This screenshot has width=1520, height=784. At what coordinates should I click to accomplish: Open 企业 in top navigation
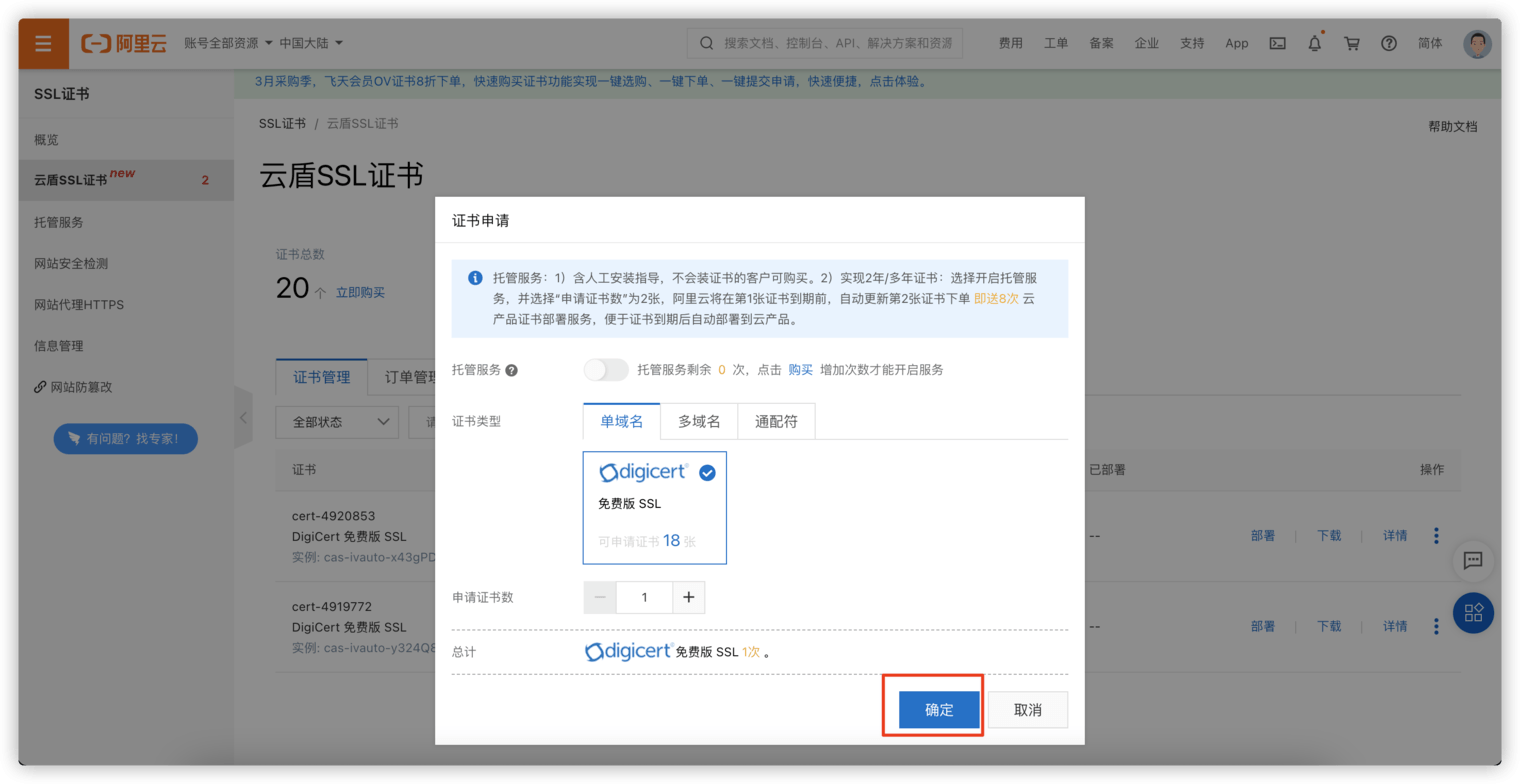click(x=1147, y=44)
